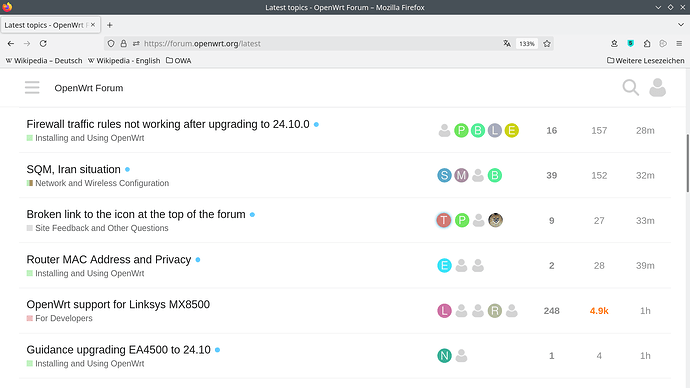Open a new browser tab
690x388 pixels.
[110, 25]
